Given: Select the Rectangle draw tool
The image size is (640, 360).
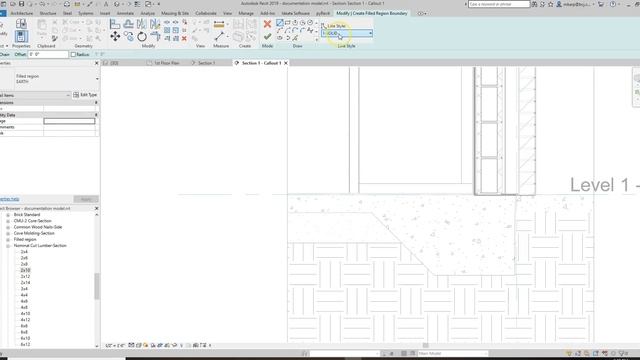Looking at the screenshot, I should [287, 22].
